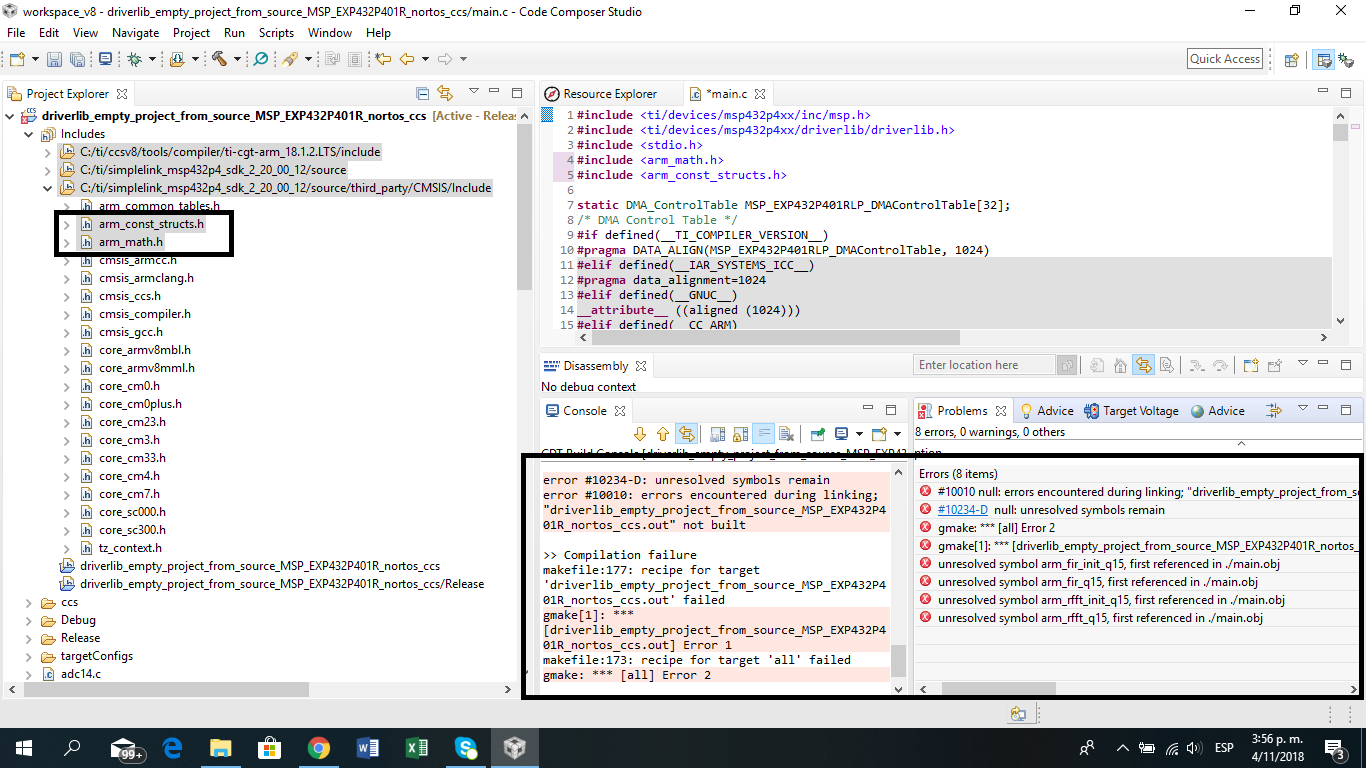Open the #10234-D error link

click(x=962, y=510)
